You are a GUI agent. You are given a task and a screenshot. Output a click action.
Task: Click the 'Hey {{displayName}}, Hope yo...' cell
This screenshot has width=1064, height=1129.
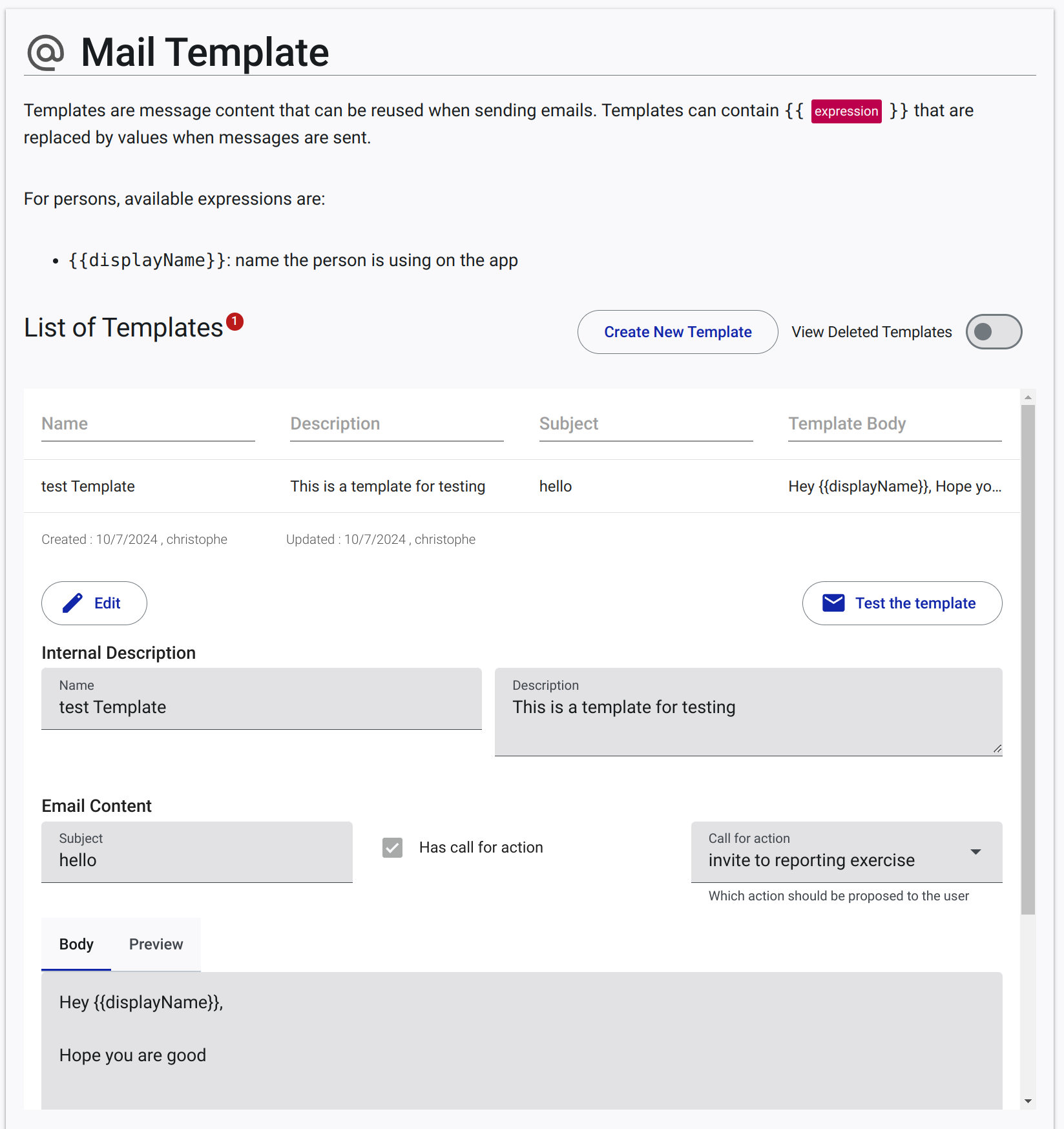click(x=895, y=486)
